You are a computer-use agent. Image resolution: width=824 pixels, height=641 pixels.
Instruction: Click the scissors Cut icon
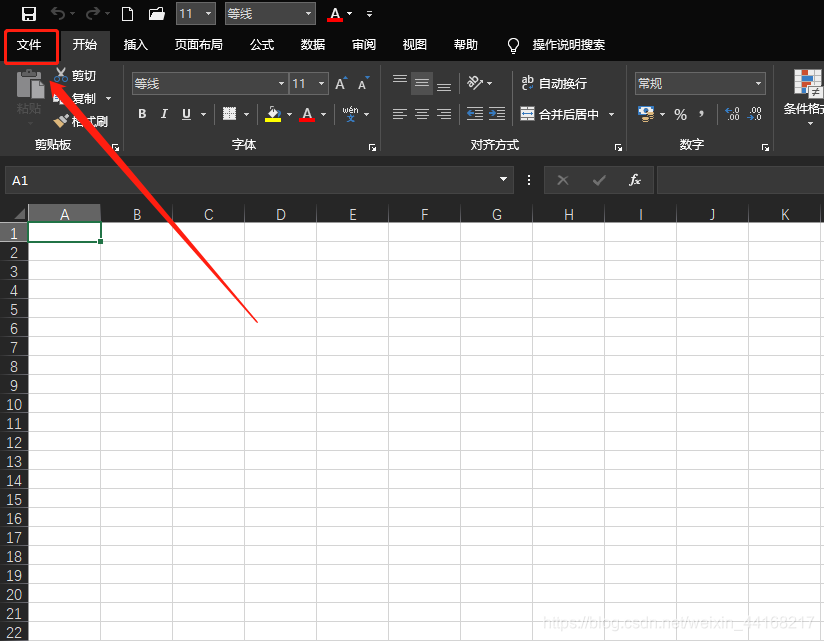(61, 75)
